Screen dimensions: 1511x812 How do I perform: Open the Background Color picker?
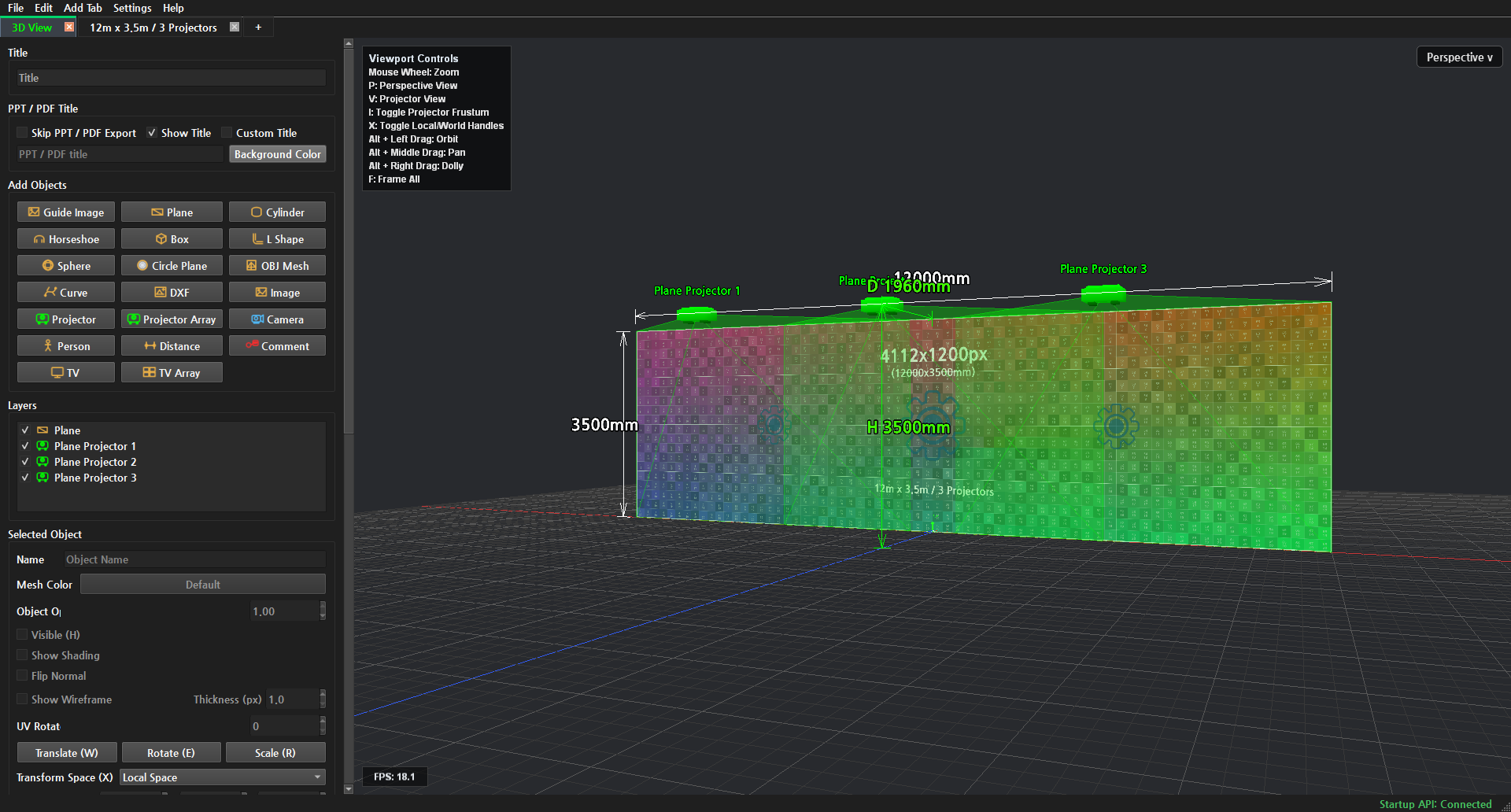[278, 154]
